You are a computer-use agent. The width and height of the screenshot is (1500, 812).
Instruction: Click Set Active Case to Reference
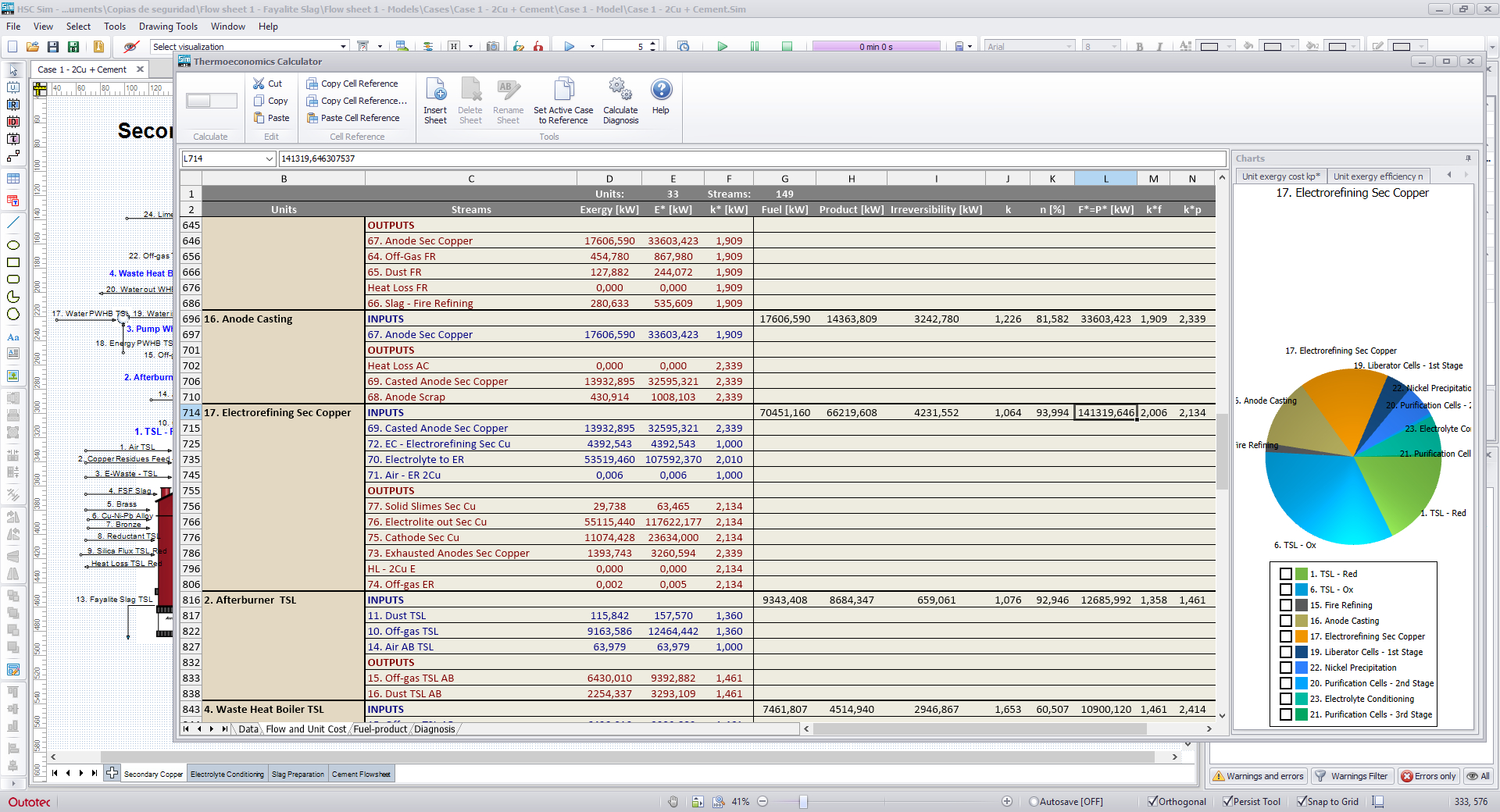pos(563,91)
